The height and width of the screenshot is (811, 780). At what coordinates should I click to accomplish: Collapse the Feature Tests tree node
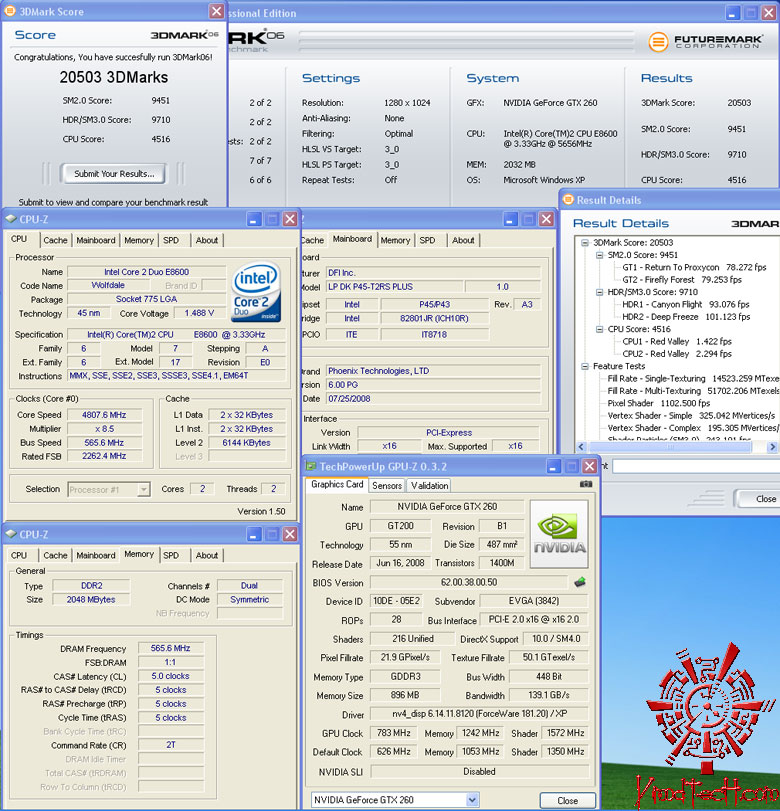(x=584, y=366)
